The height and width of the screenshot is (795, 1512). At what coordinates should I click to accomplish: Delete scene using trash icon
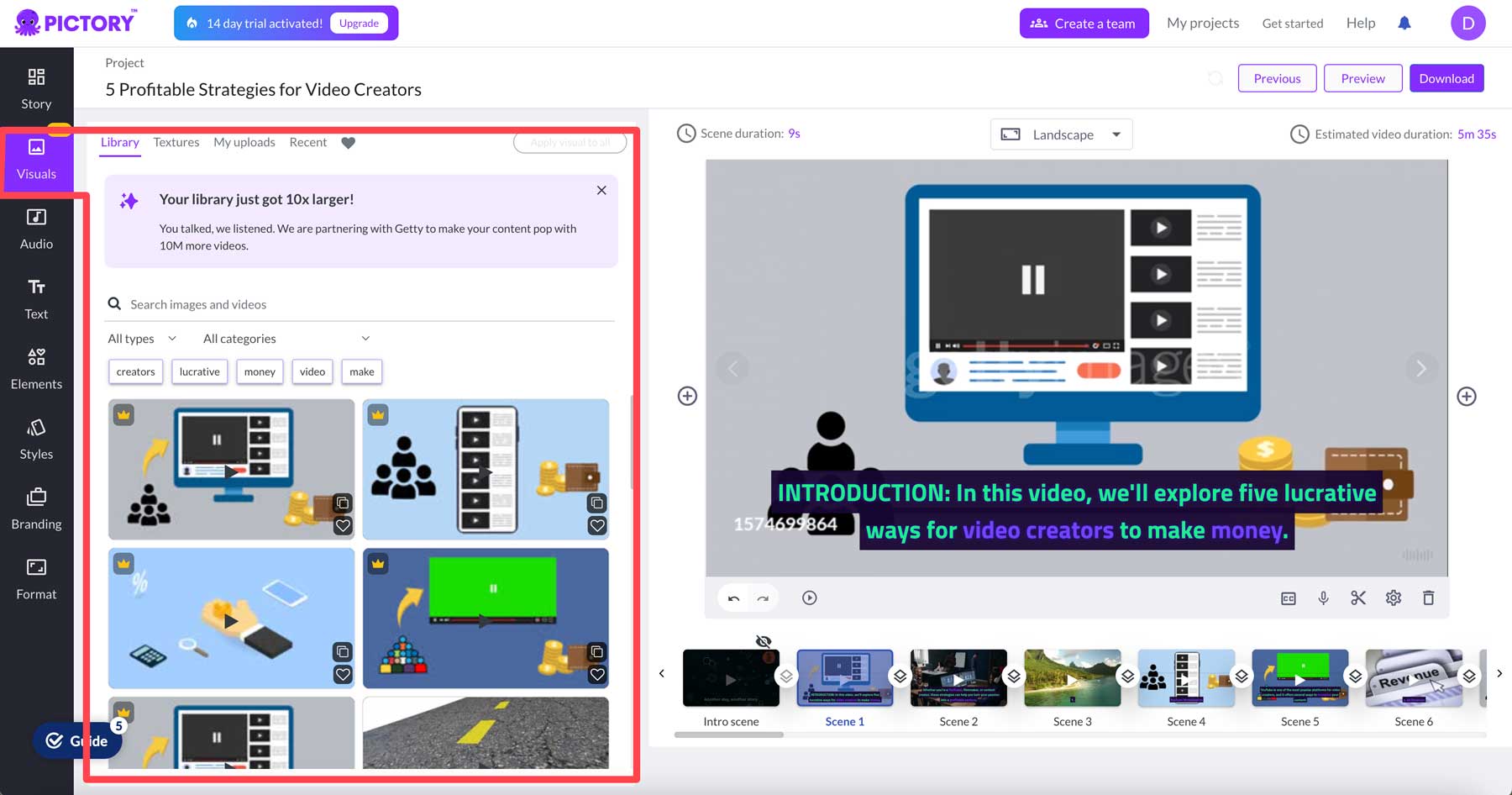1428,598
